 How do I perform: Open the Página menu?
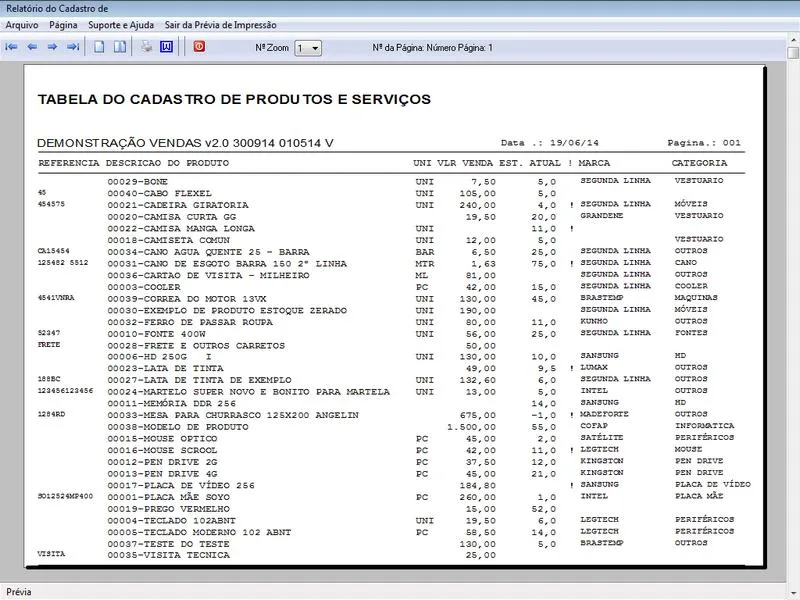[x=63, y=24]
